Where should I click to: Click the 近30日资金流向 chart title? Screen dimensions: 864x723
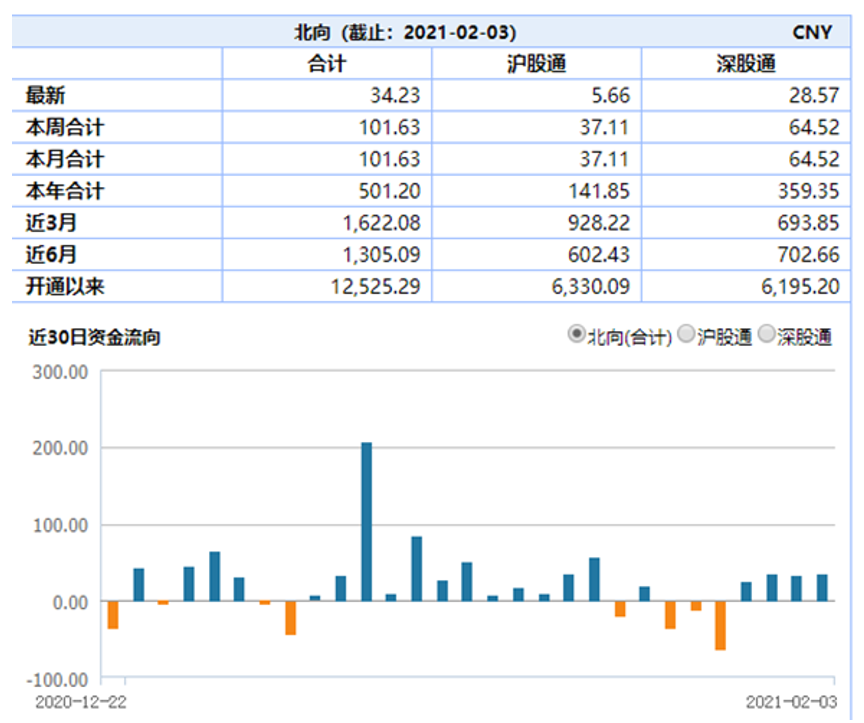tap(93, 338)
